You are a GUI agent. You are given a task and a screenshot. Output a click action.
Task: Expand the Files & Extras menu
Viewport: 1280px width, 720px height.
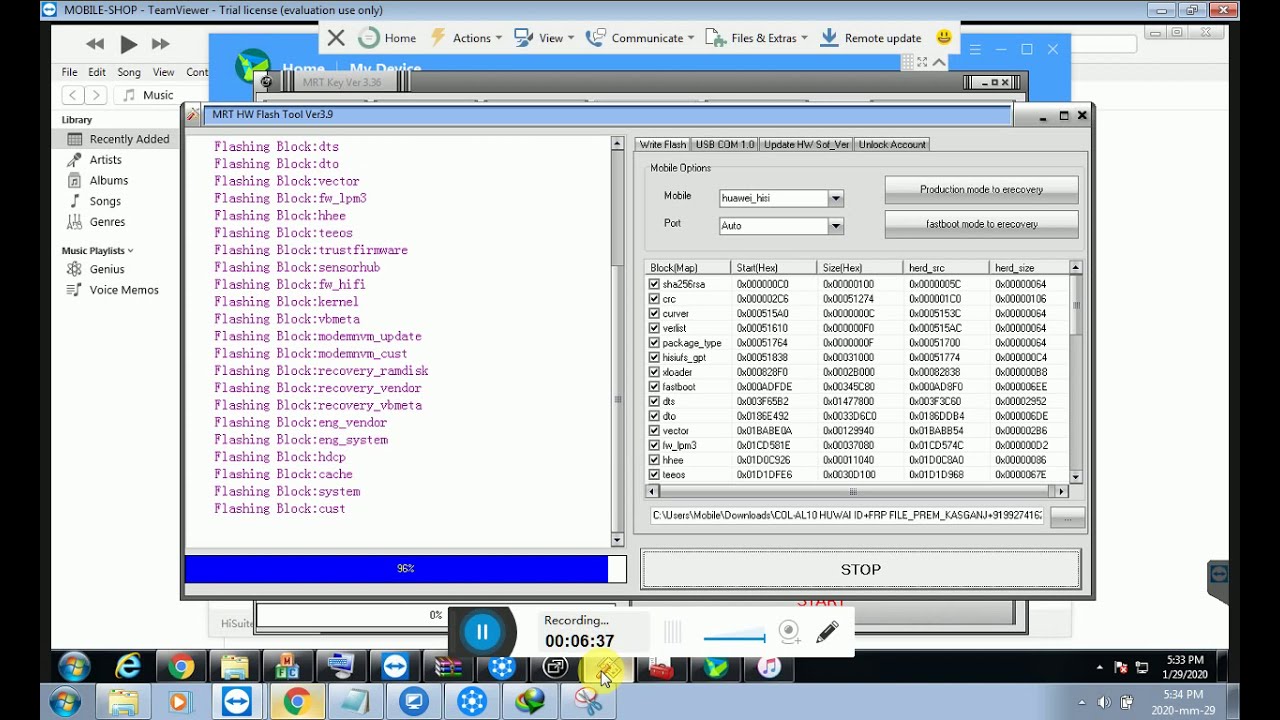pyautogui.click(x=757, y=38)
